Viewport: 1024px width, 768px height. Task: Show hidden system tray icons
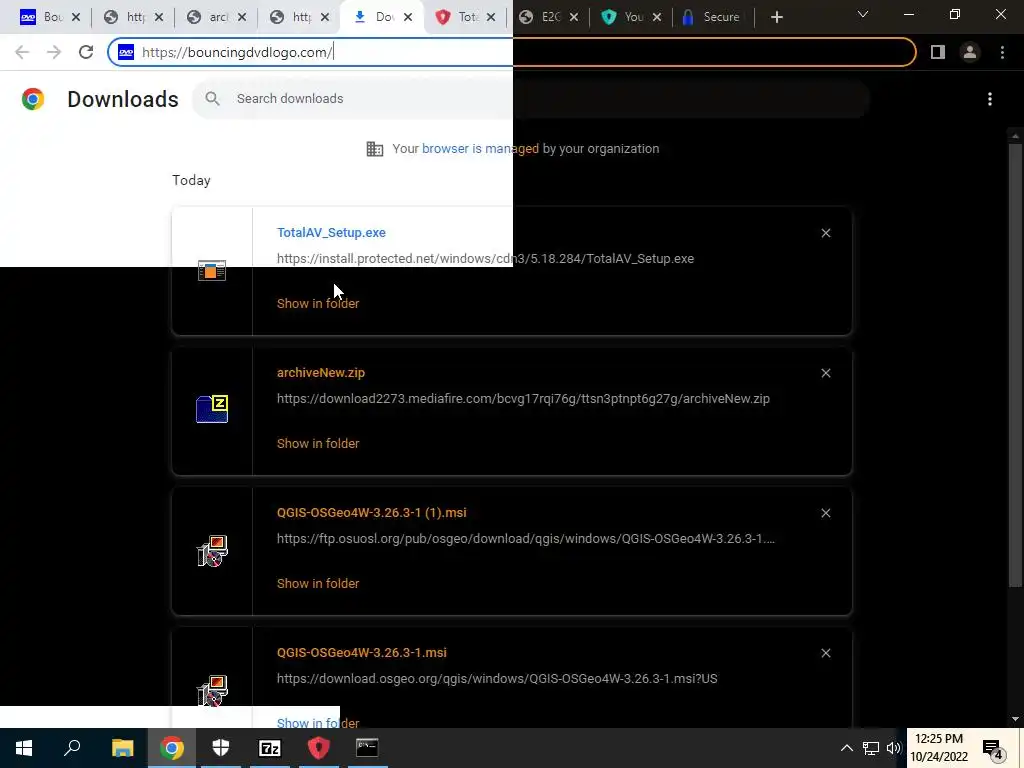pos(846,748)
